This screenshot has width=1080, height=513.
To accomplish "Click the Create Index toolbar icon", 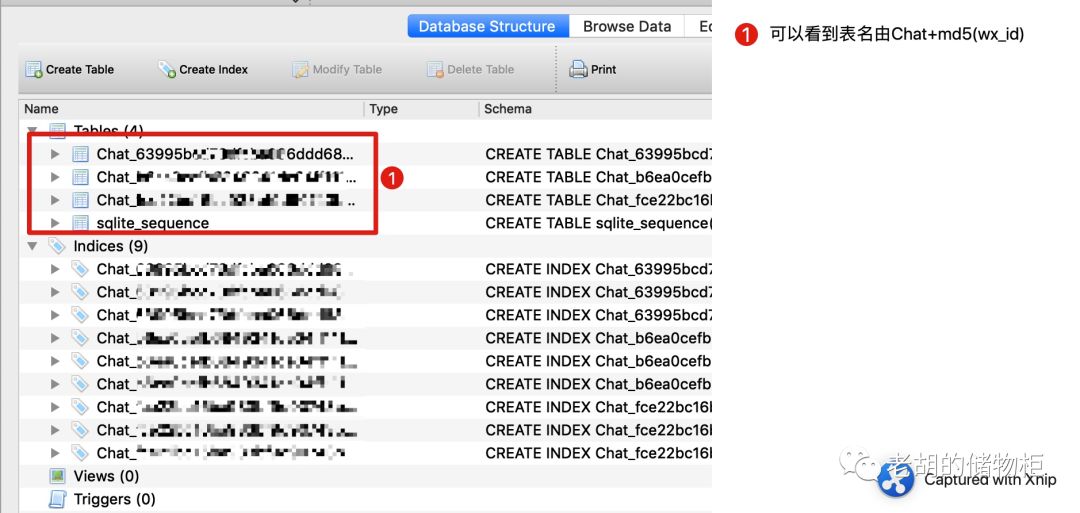I will pos(167,70).
